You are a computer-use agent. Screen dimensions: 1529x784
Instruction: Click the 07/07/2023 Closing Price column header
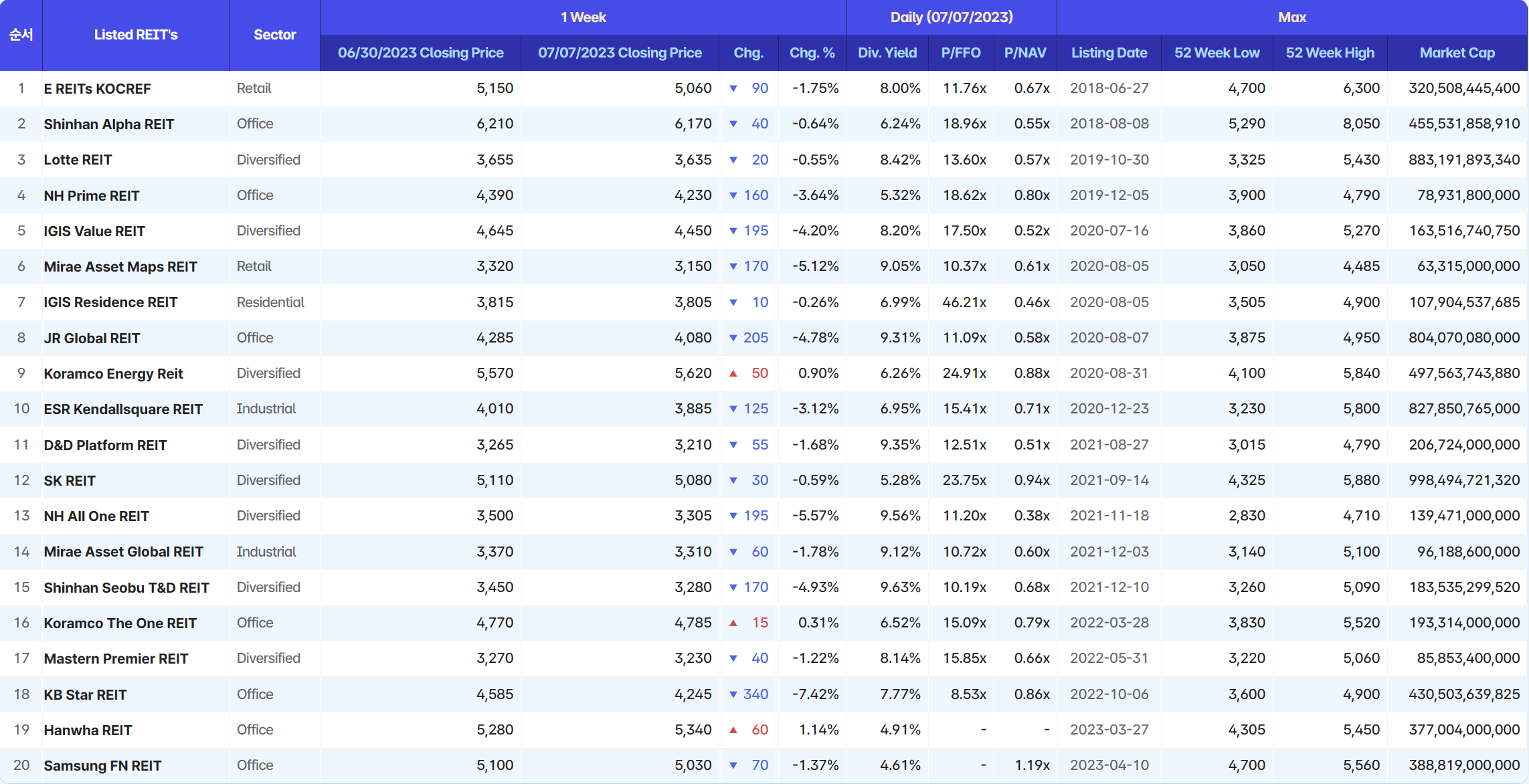[x=620, y=53]
